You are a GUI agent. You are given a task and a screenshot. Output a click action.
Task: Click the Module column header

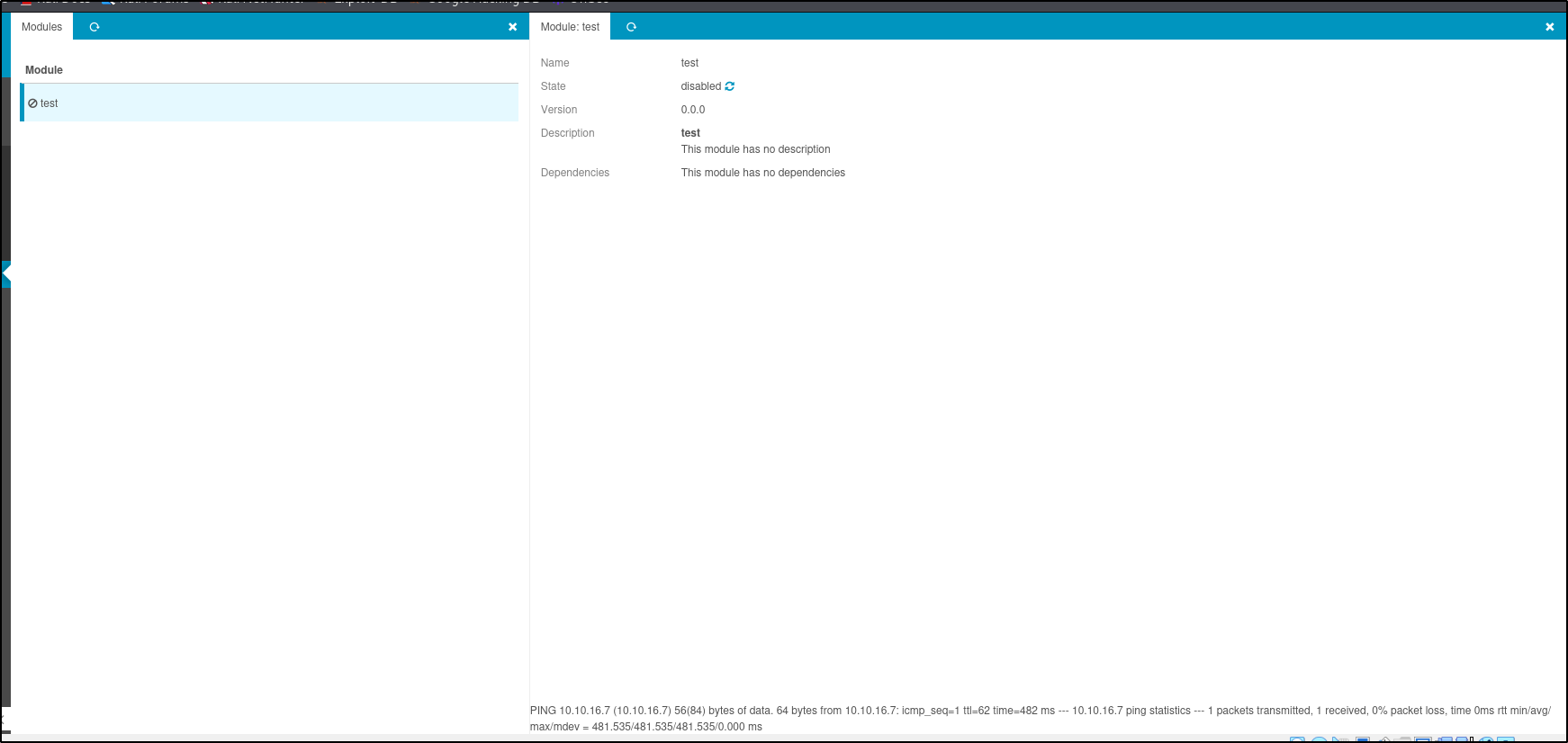44,70
